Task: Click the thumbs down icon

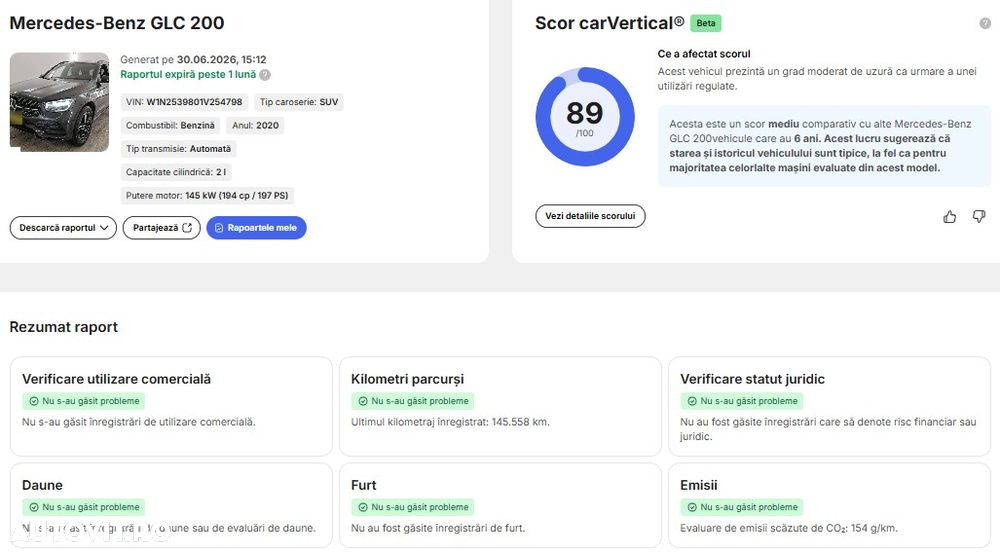Action: 979,217
